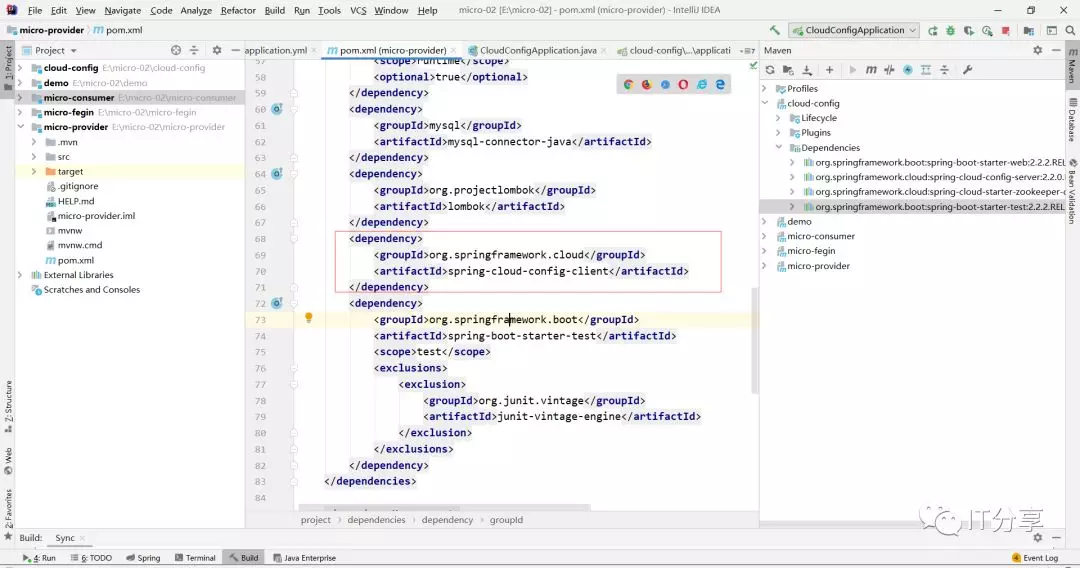The image size is (1080, 568).
Task: Open in Opera browser icon in editor
Action: pos(683,85)
